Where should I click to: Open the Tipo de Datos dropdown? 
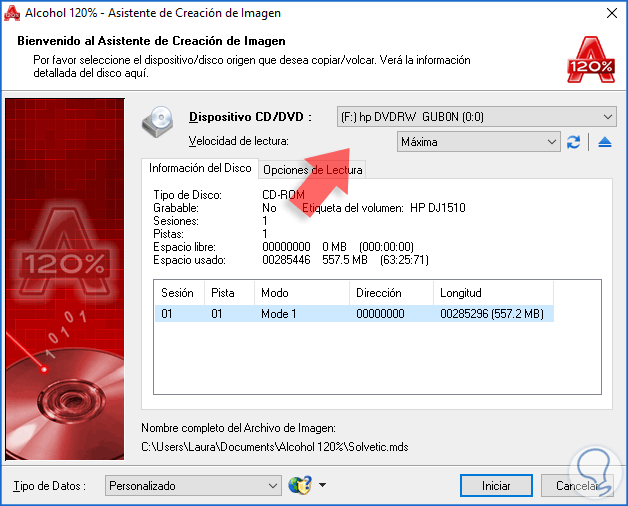193,486
